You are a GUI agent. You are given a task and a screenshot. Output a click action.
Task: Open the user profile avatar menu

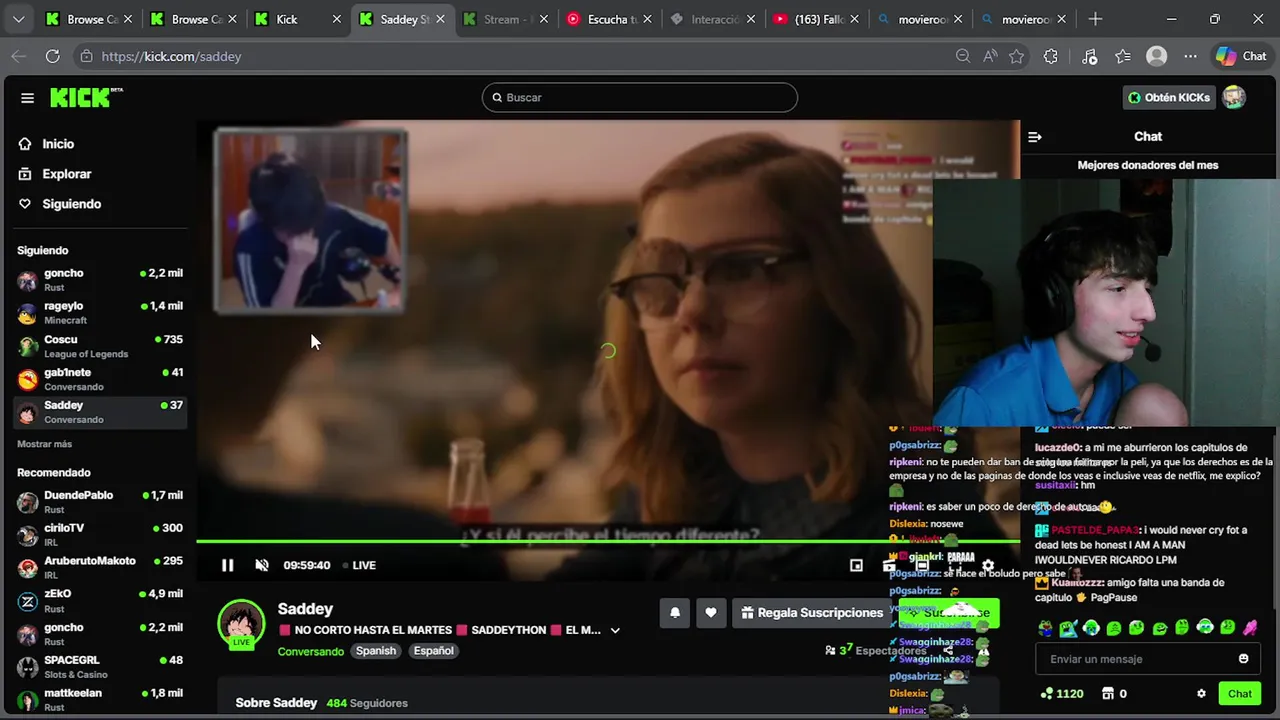pyautogui.click(x=1234, y=97)
